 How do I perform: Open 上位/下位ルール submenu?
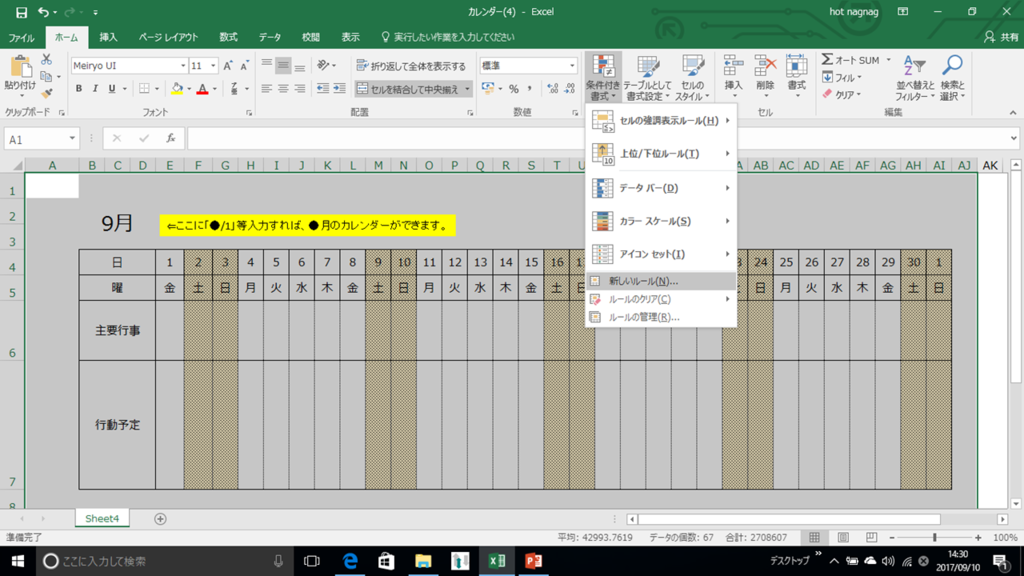[661, 153]
